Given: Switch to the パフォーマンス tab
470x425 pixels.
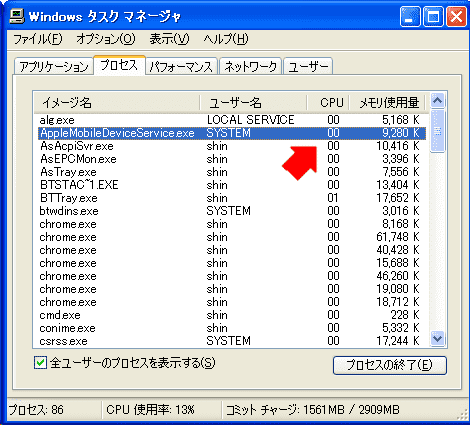Looking at the screenshot, I should tap(181, 67).
